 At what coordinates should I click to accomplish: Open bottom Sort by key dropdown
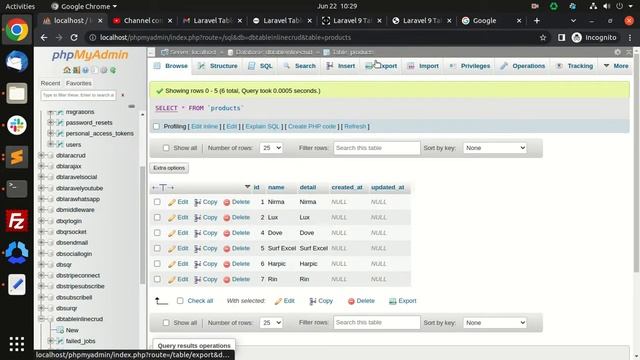[x=495, y=323]
